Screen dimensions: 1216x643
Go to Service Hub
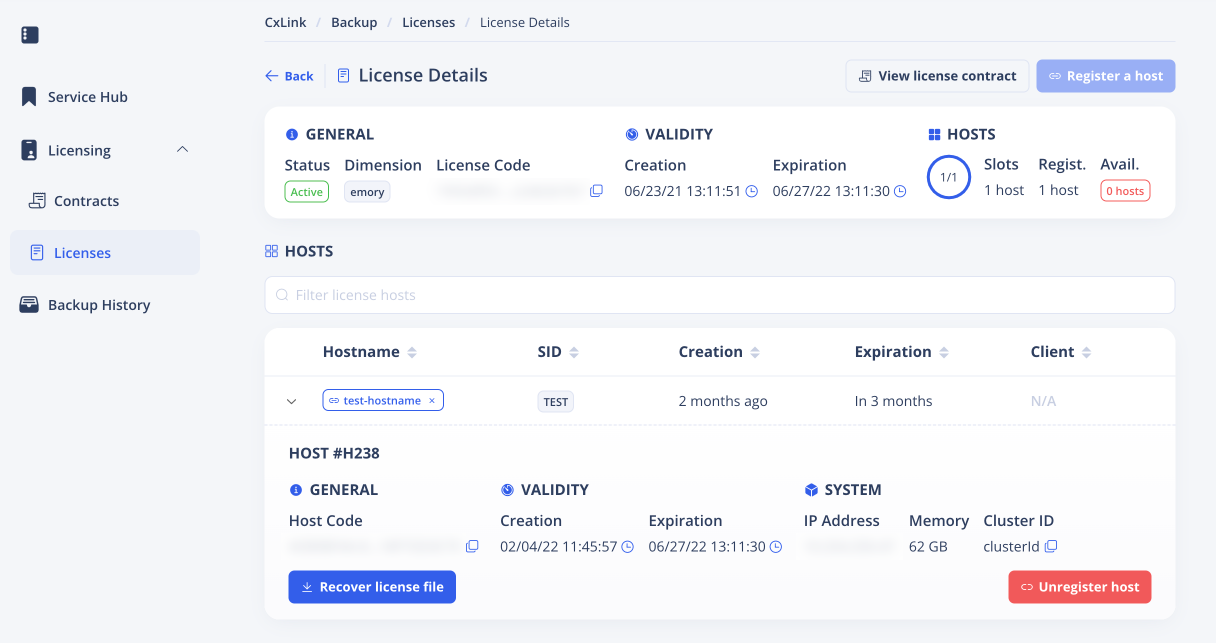(87, 97)
